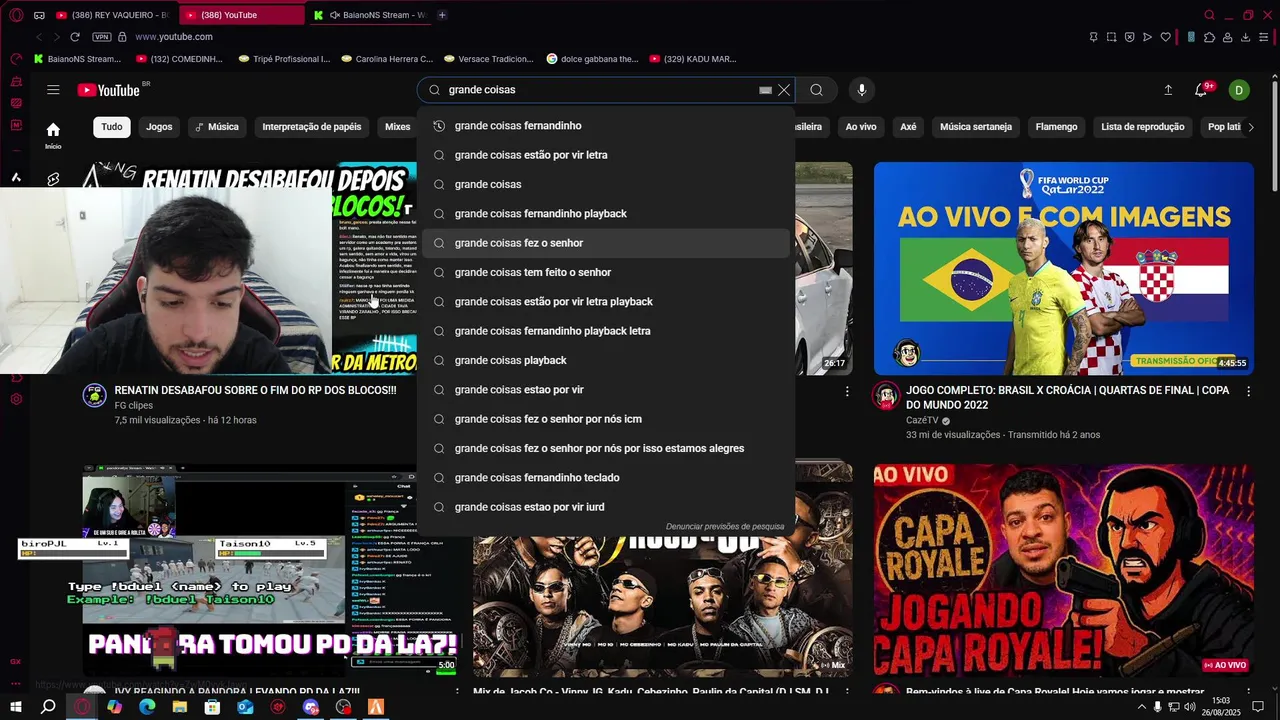This screenshot has width=1280, height=720.
Task: Open Microsoft Edge from taskbar
Action: coord(147,707)
